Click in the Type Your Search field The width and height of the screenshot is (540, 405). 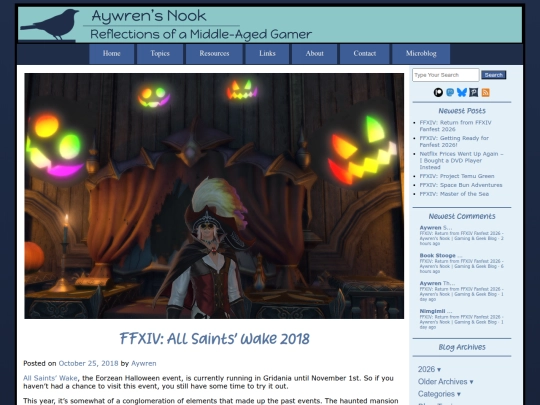[446, 75]
